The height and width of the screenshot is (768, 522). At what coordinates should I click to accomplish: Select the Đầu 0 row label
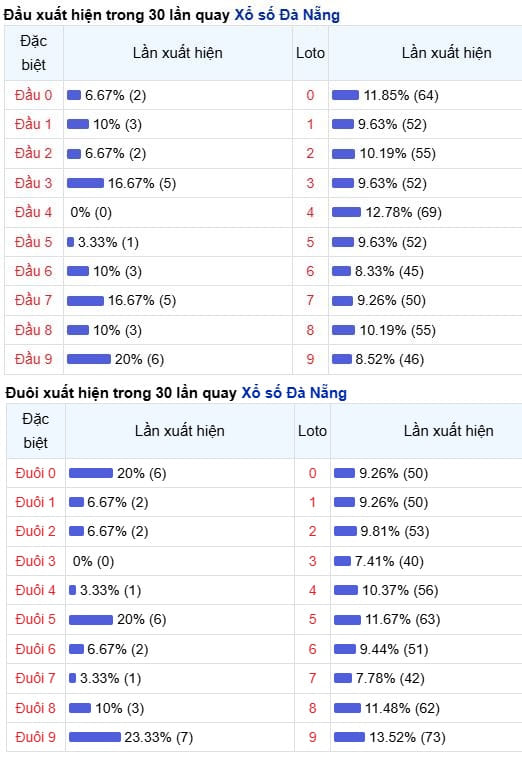click(x=33, y=95)
